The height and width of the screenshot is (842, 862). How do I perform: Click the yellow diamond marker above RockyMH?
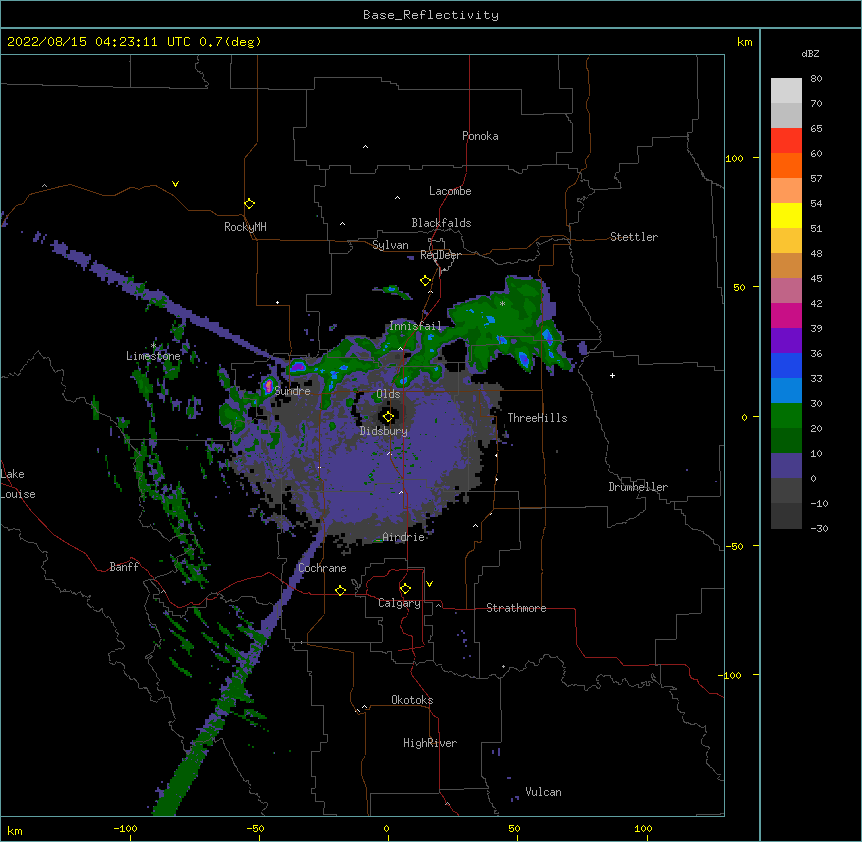250,204
